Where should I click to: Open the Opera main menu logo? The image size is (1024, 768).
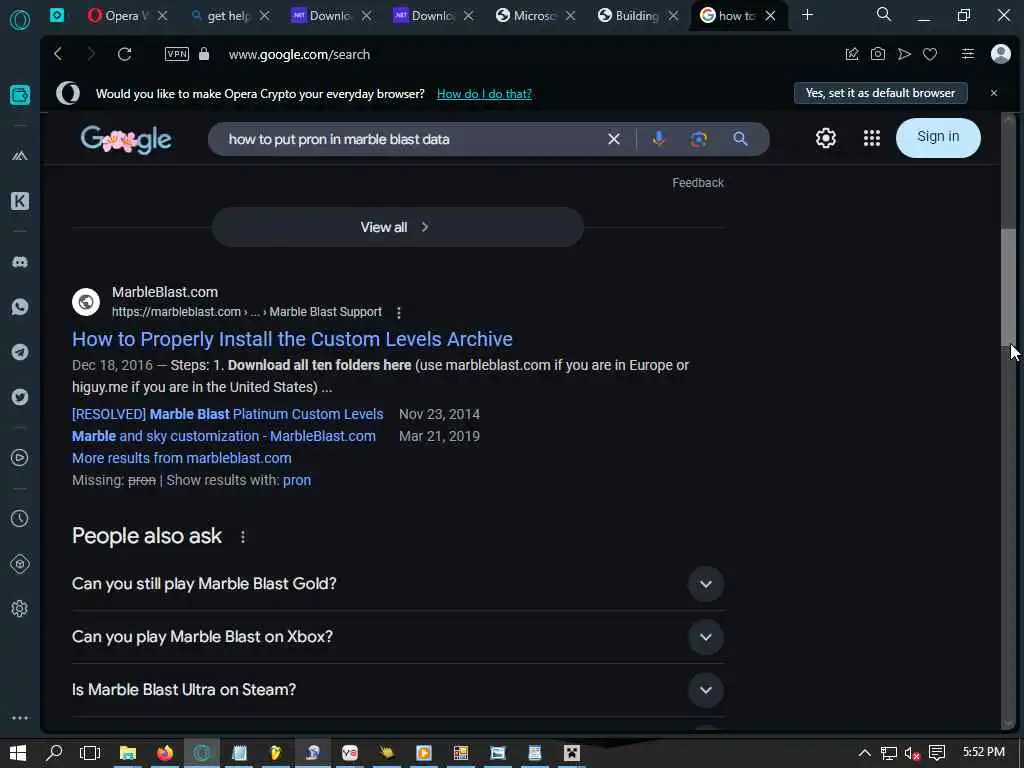20,20
